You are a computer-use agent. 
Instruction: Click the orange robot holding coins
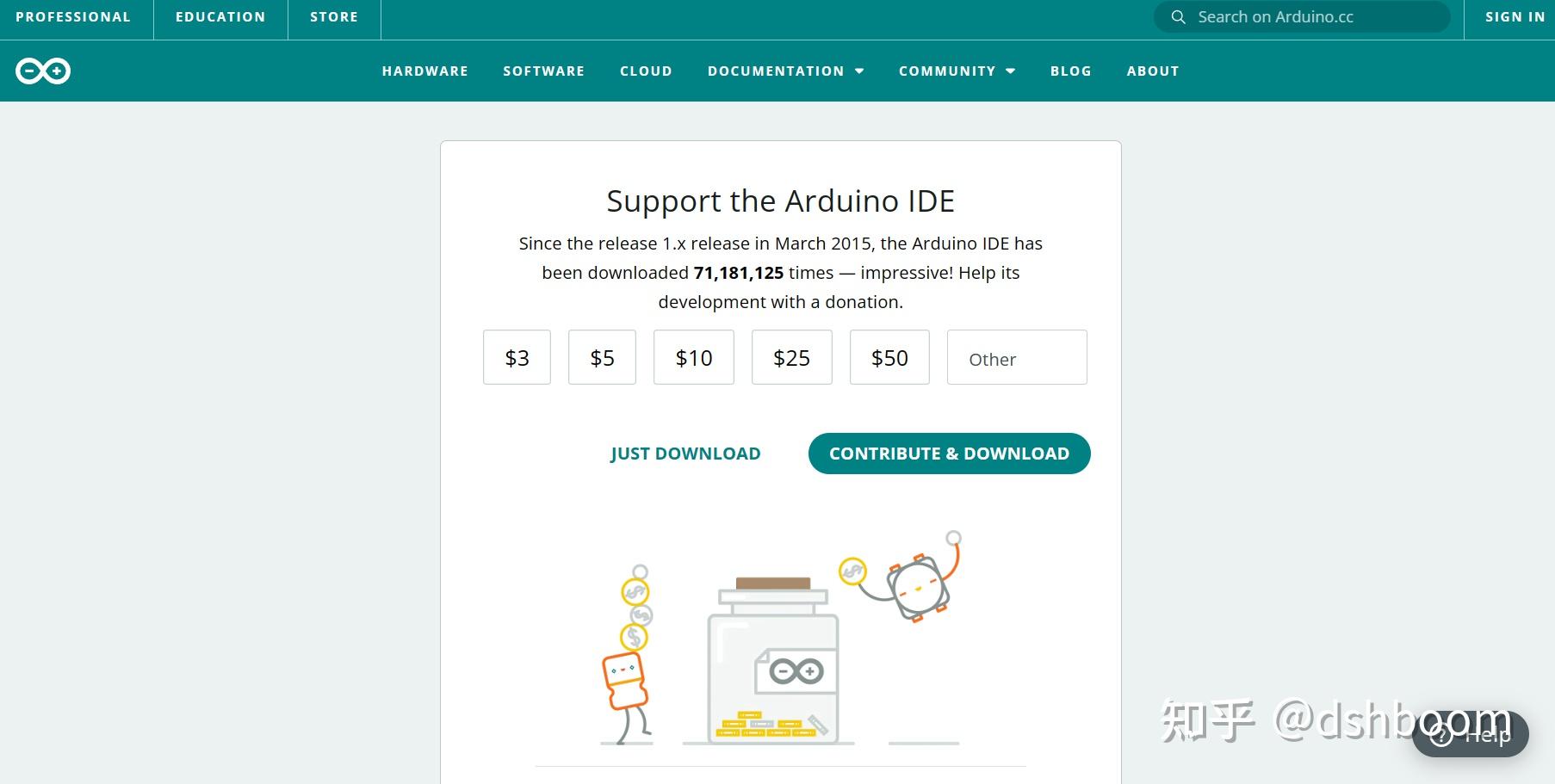coord(626,655)
